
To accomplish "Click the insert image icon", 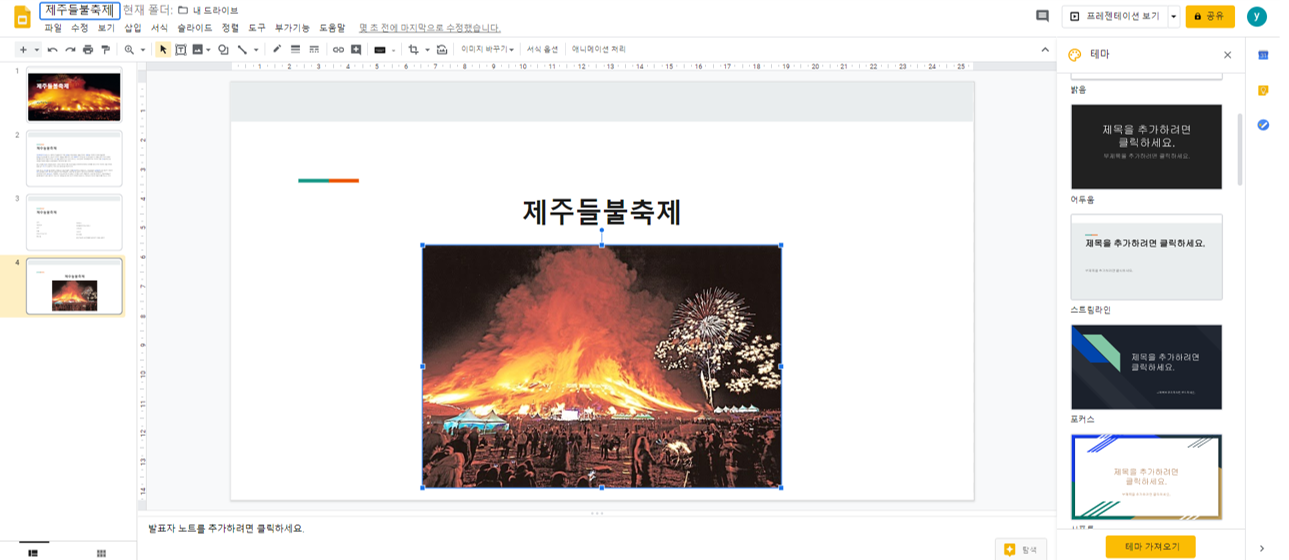I will click(x=197, y=49).
